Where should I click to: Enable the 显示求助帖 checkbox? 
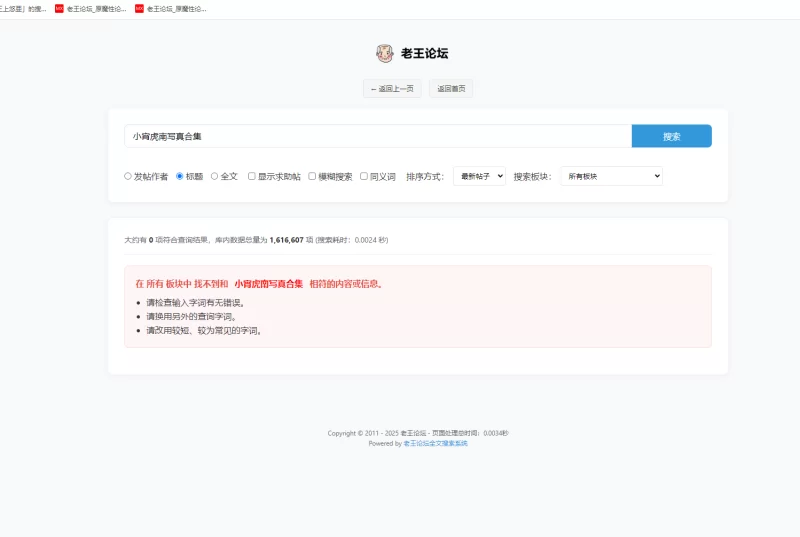252,176
